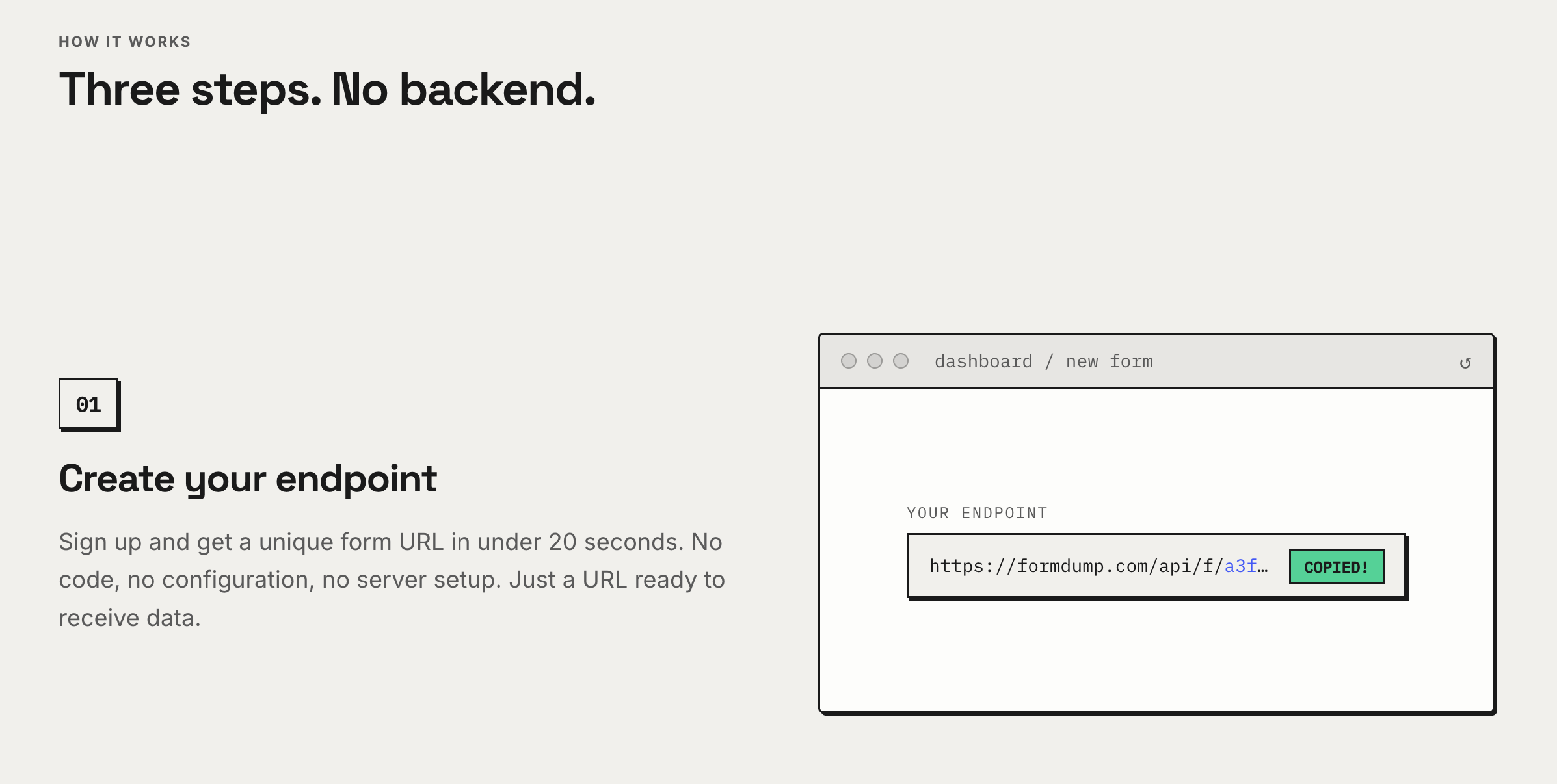Click inside the endpoint URL input box
This screenshot has height=784, width=1557.
click(1106, 566)
